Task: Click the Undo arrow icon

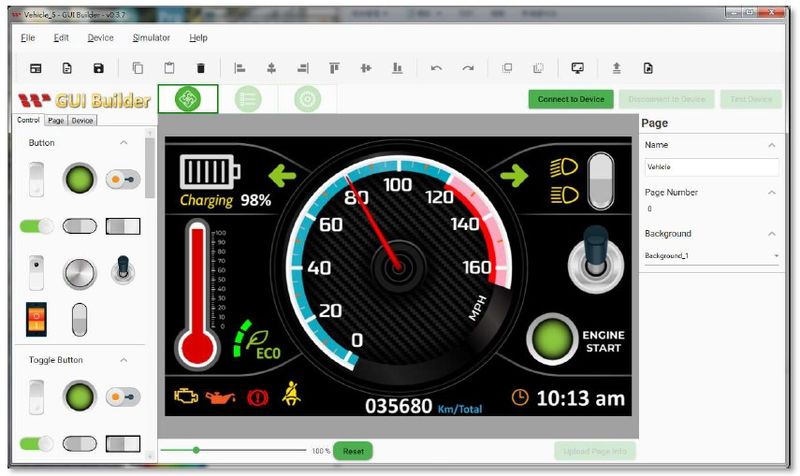Action: click(436, 68)
